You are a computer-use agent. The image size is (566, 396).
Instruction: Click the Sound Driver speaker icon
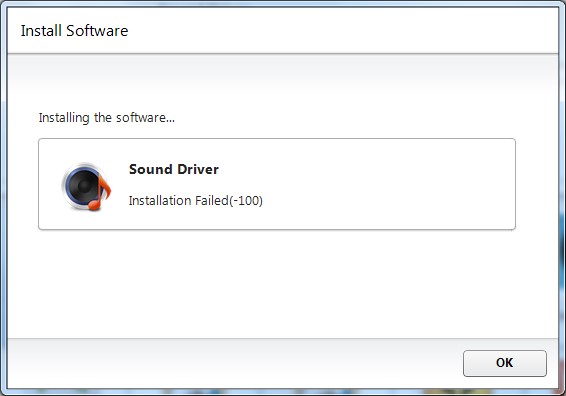pyautogui.click(x=86, y=186)
